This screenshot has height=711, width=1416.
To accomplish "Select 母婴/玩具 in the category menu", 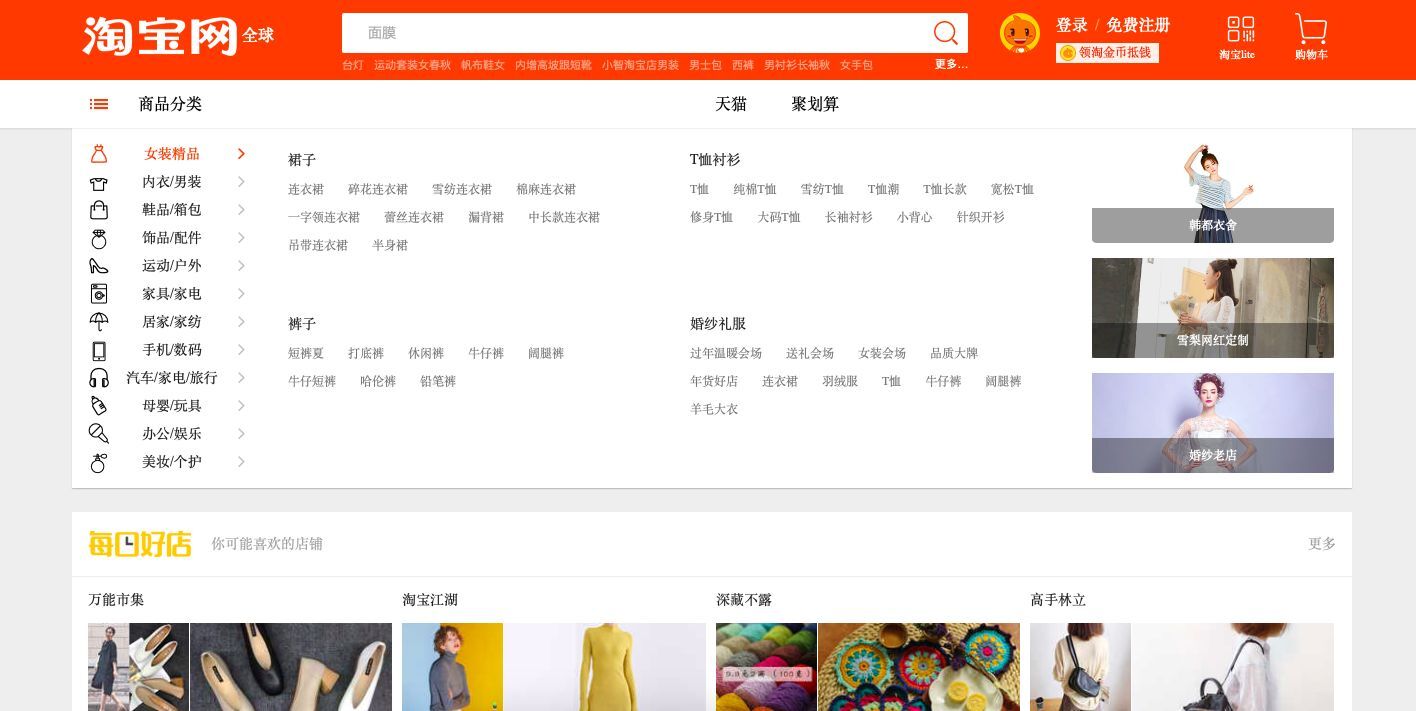I will [172, 406].
